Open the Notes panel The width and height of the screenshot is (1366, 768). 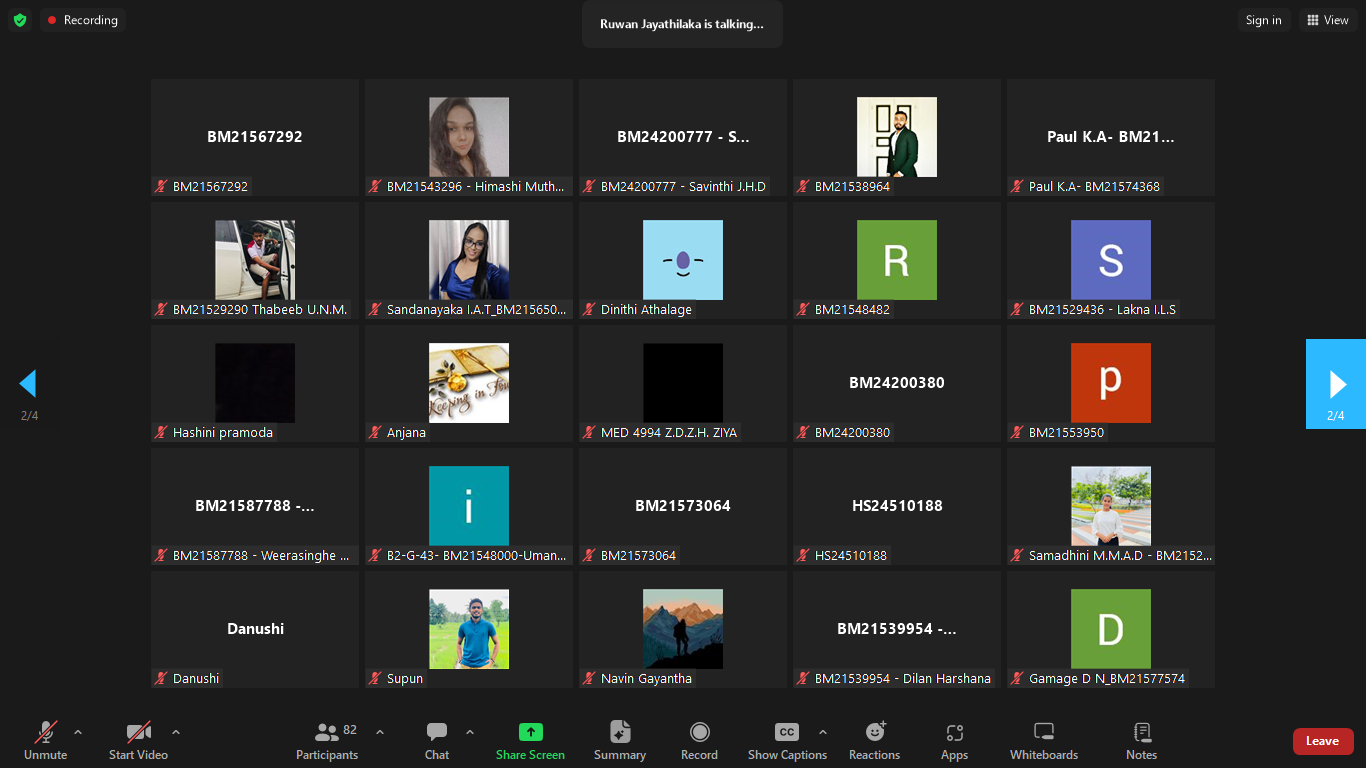pyautogui.click(x=1141, y=740)
